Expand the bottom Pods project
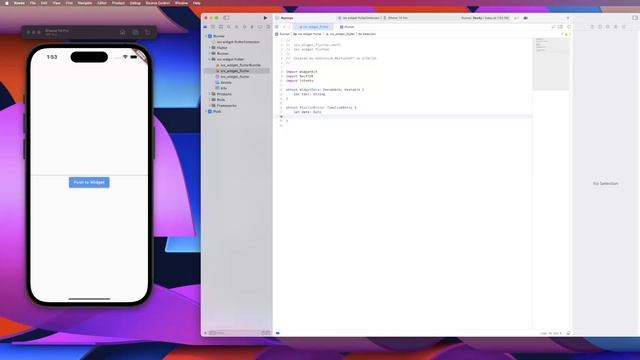The width and height of the screenshot is (640, 360). (x=206, y=111)
